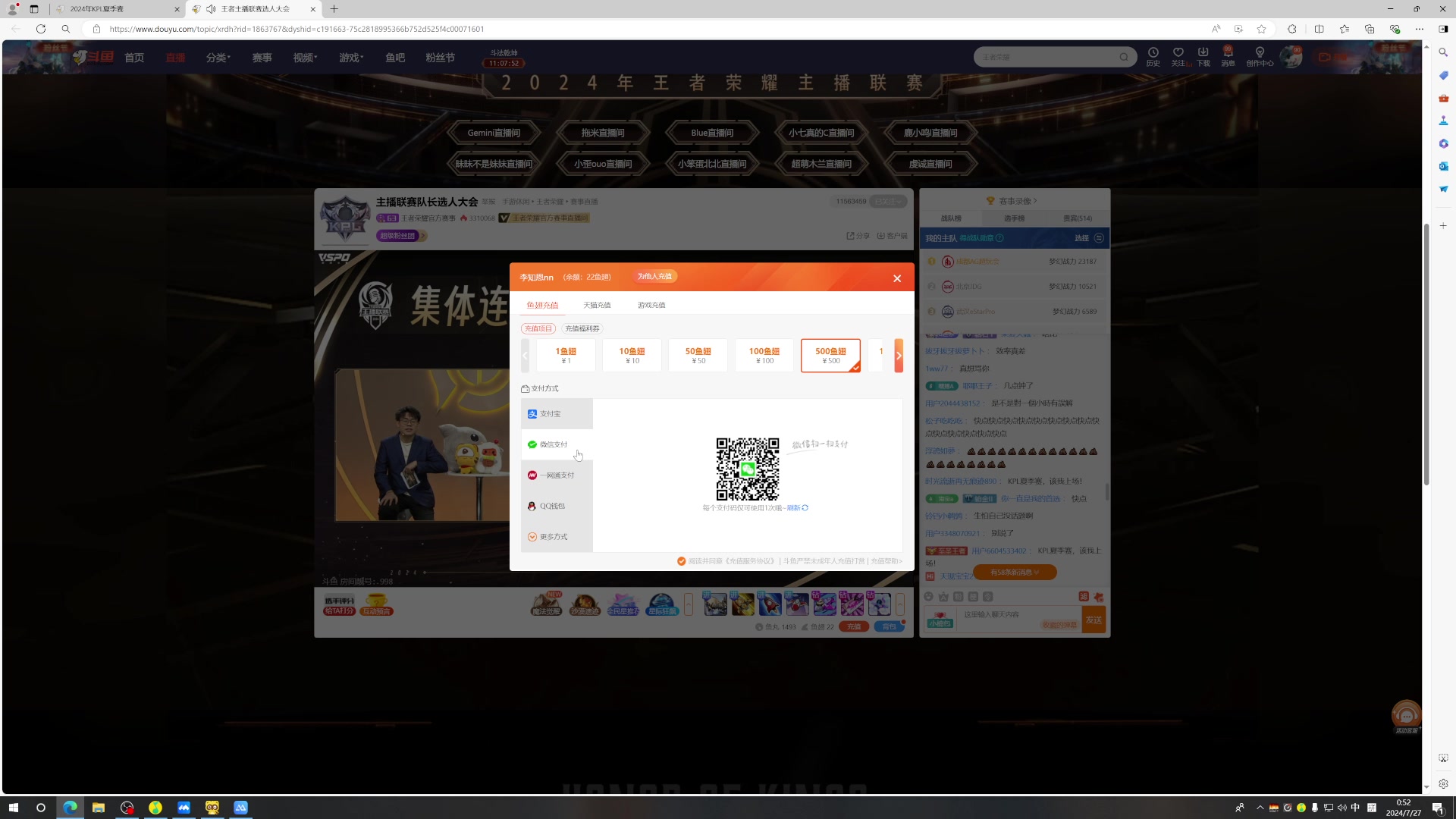Switch to 天猫充值 tab
Image resolution: width=1456 pixels, height=819 pixels.
[597, 305]
